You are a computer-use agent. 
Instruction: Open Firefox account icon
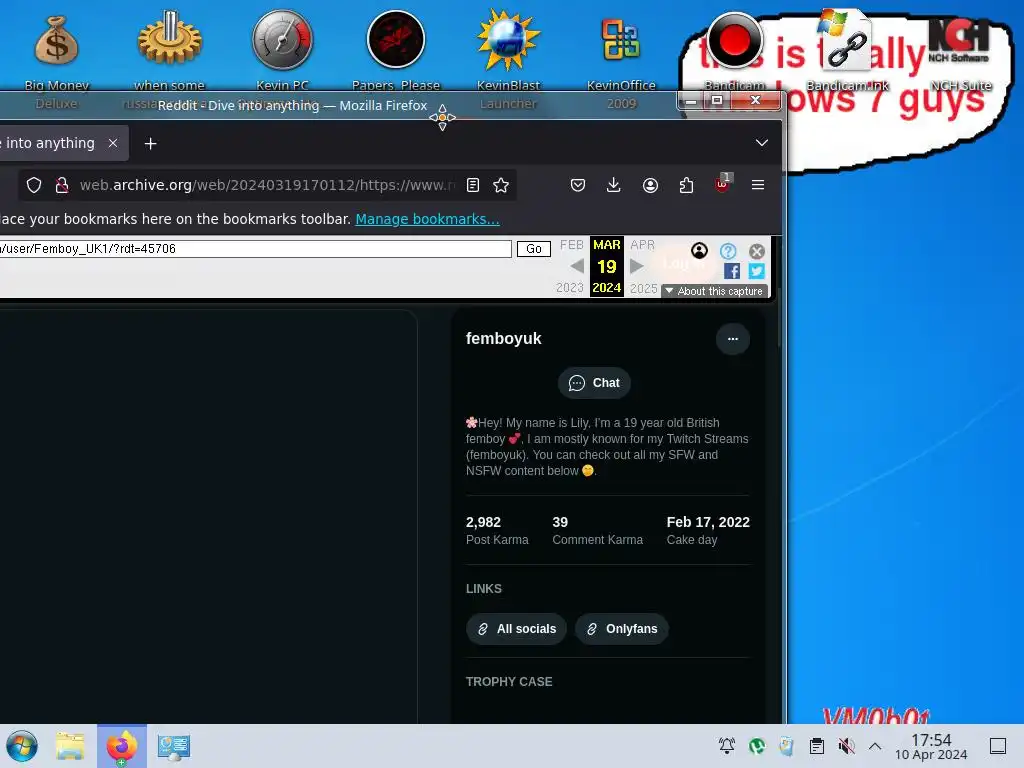tap(650, 185)
